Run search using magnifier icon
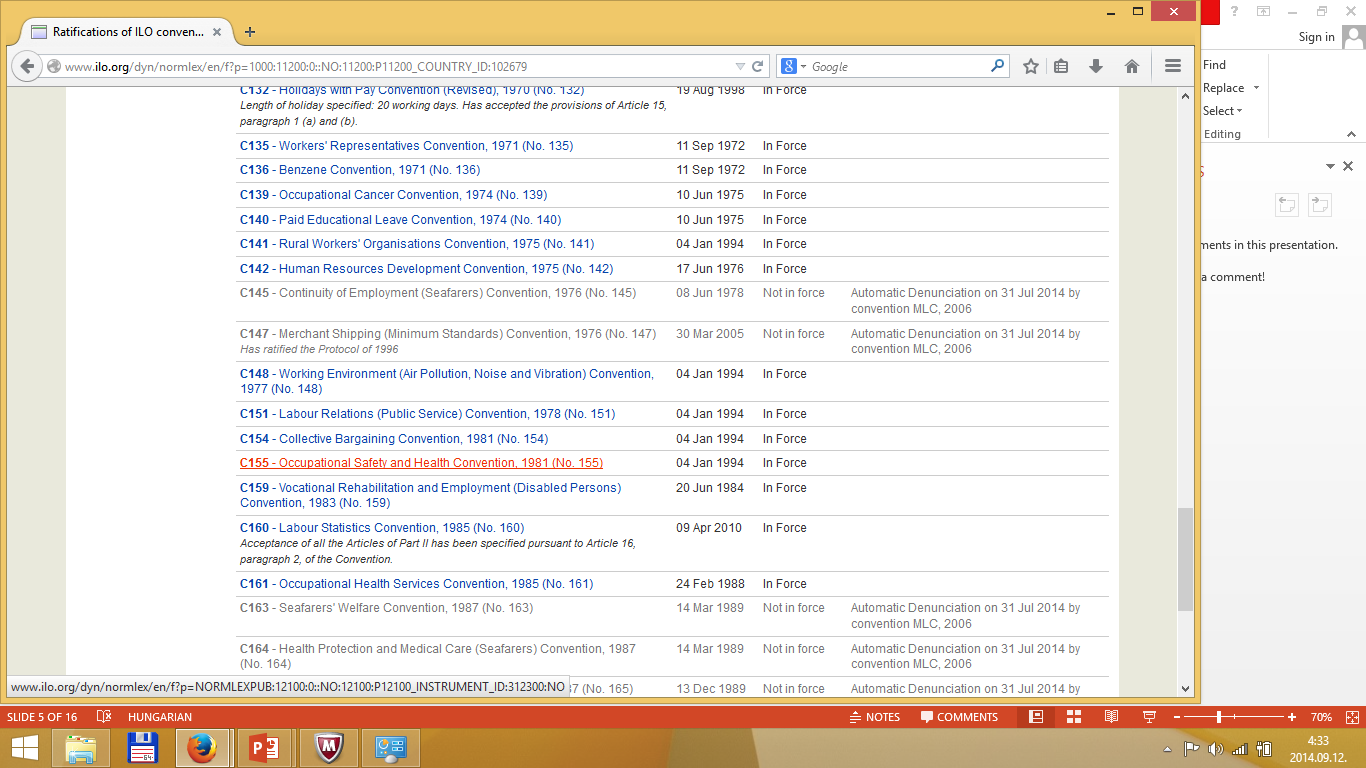Screen dimensions: 1366x768 click(997, 66)
